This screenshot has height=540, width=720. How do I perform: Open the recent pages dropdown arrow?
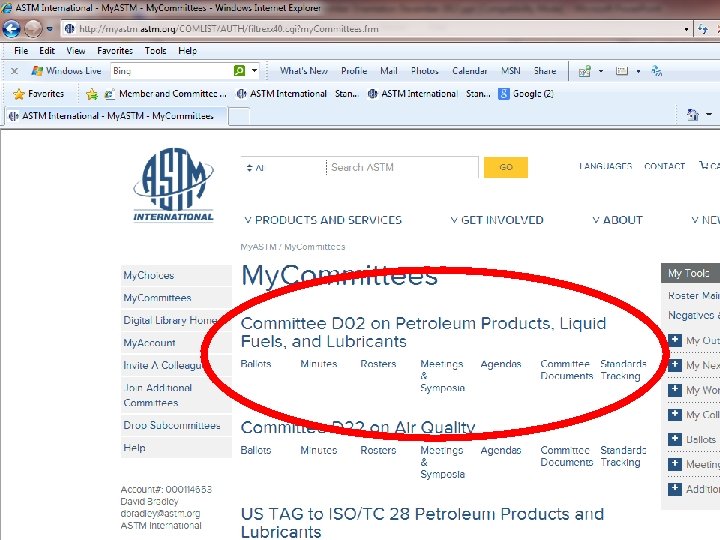50,29
